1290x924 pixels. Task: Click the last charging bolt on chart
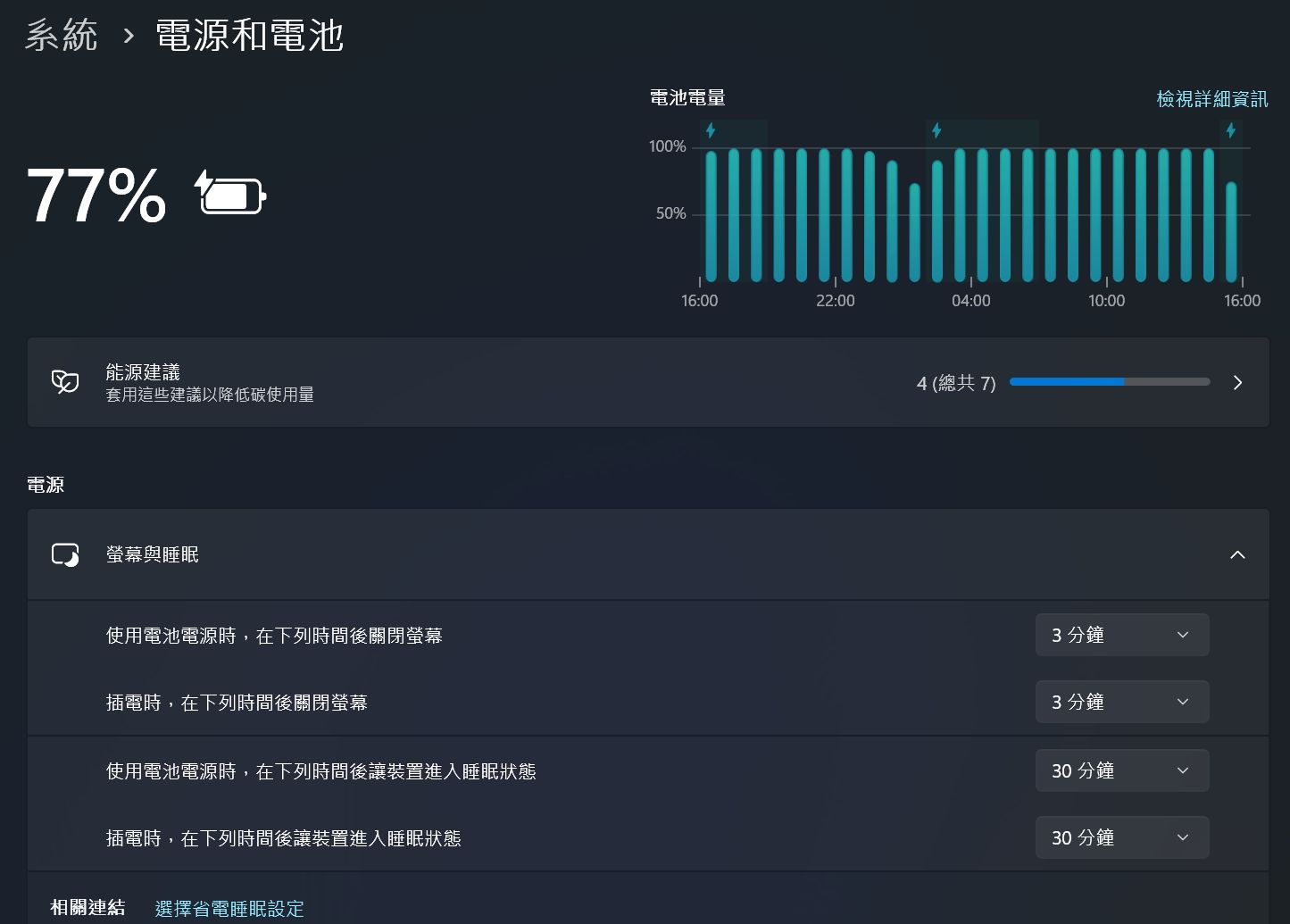[1231, 130]
